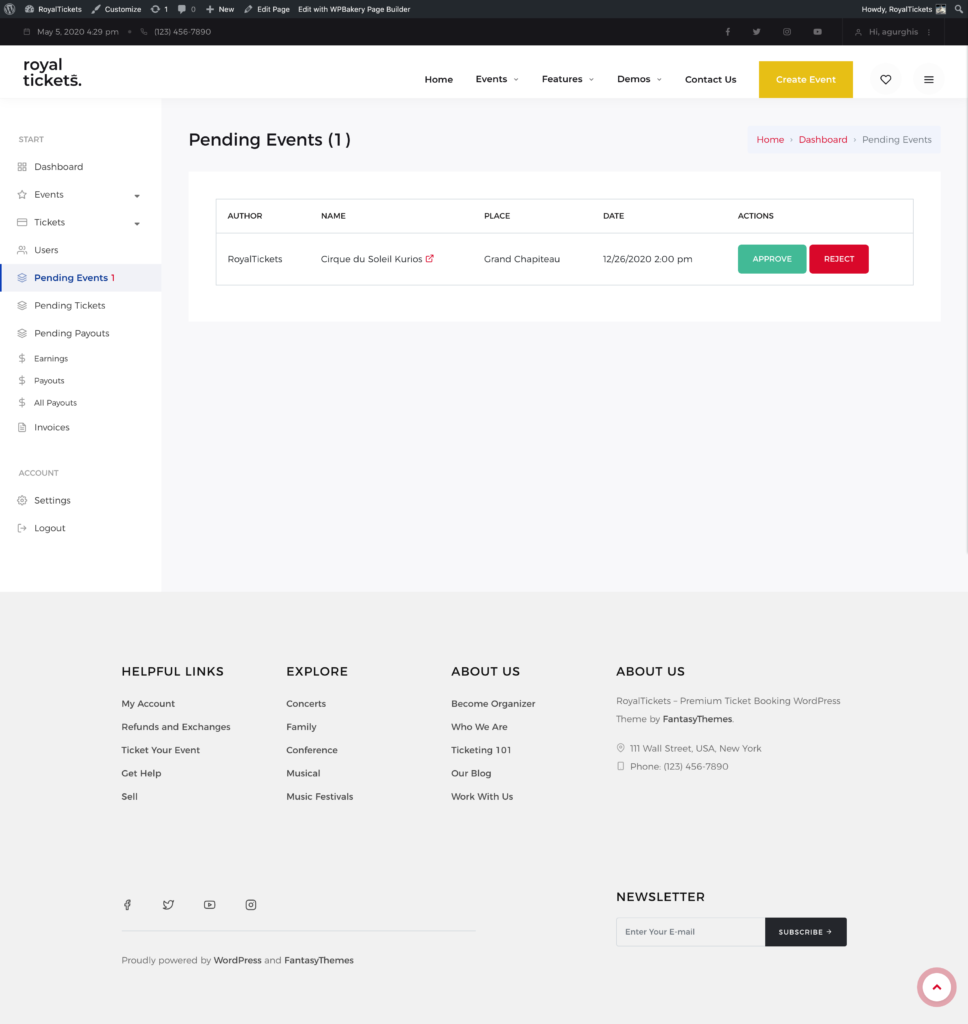Open the updates counter icon in admin bar

click(159, 9)
